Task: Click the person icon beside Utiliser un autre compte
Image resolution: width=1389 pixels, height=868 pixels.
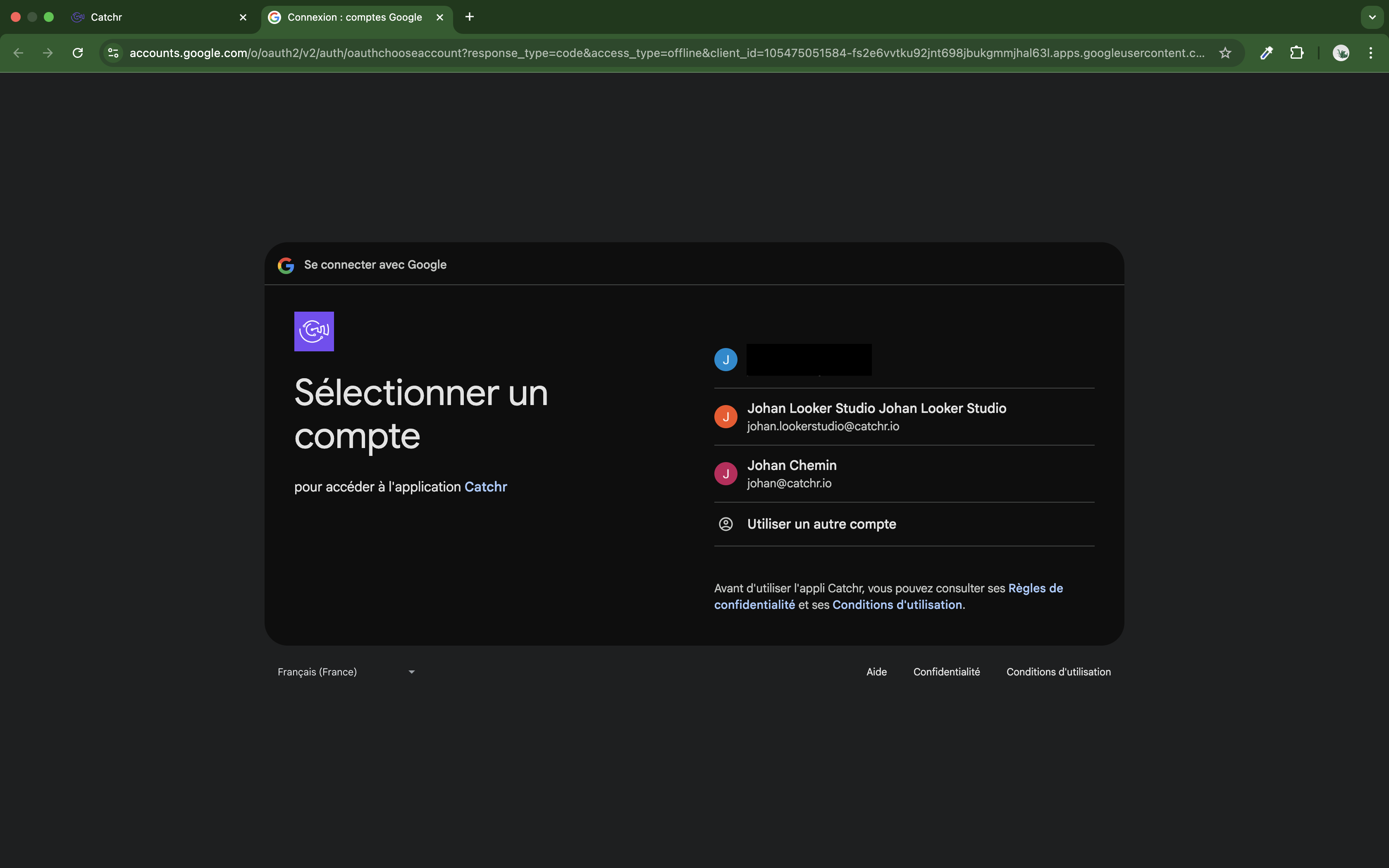Action: coord(726,524)
